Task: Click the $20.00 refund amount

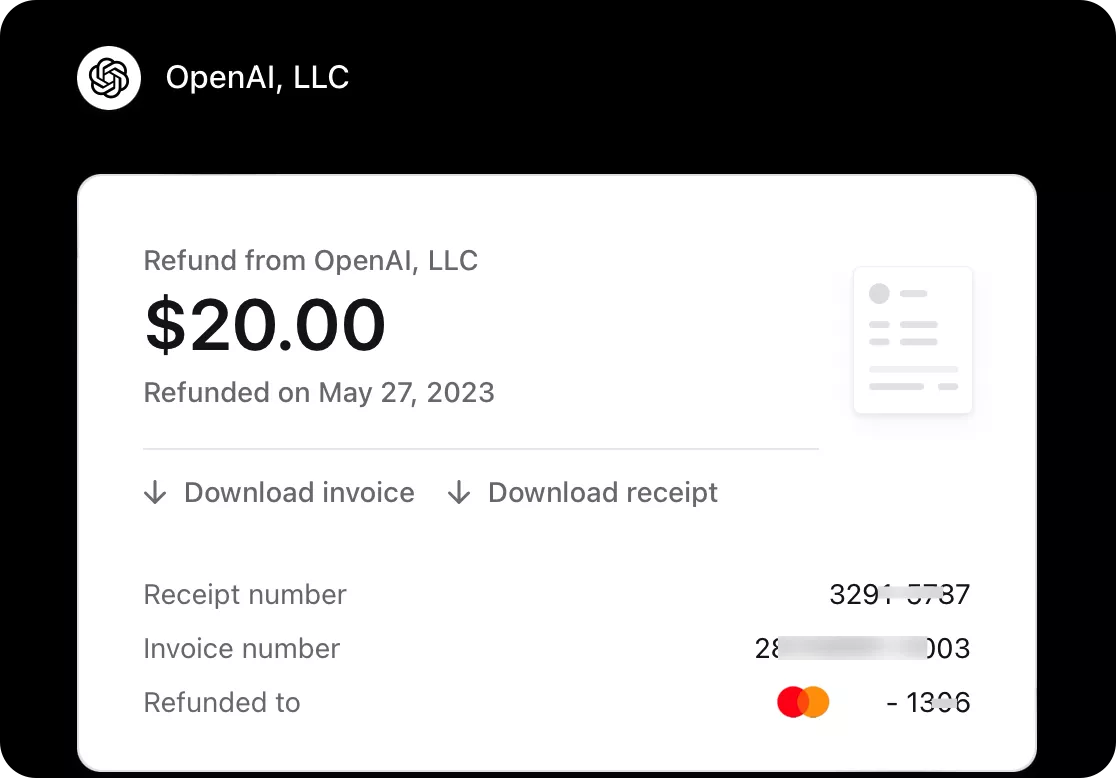Action: point(265,325)
